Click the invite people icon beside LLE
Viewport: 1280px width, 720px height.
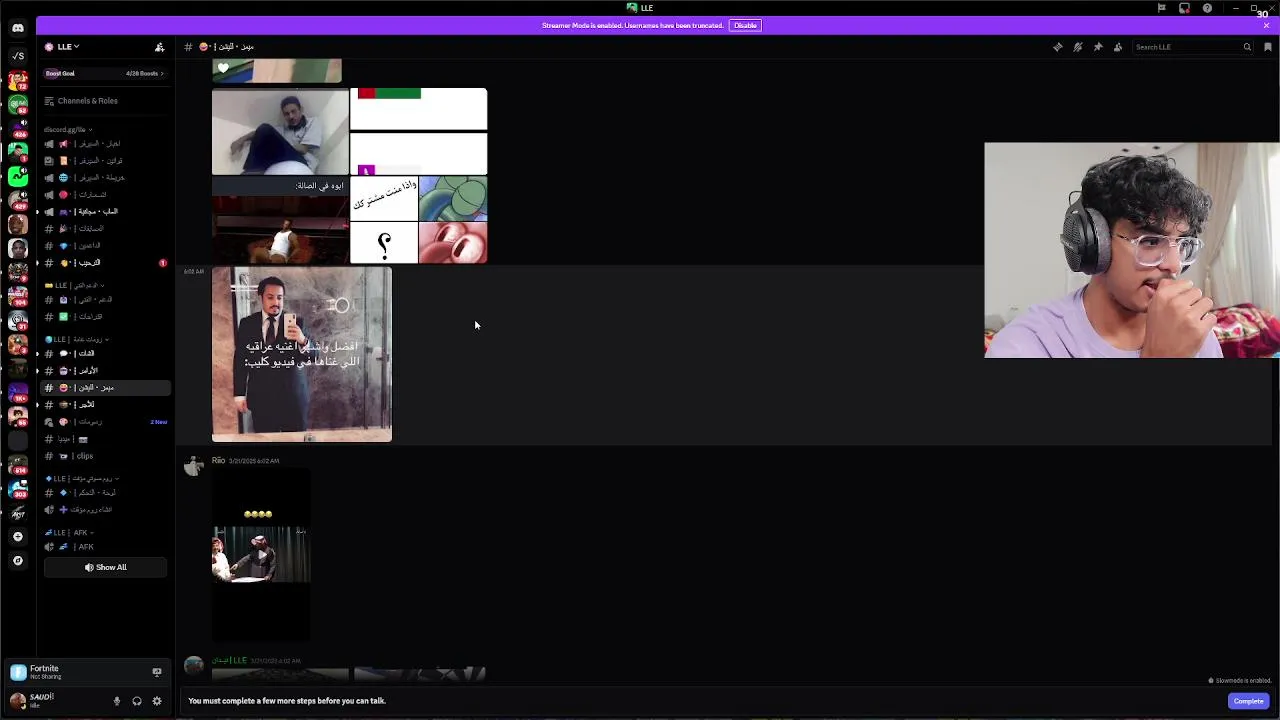159,47
